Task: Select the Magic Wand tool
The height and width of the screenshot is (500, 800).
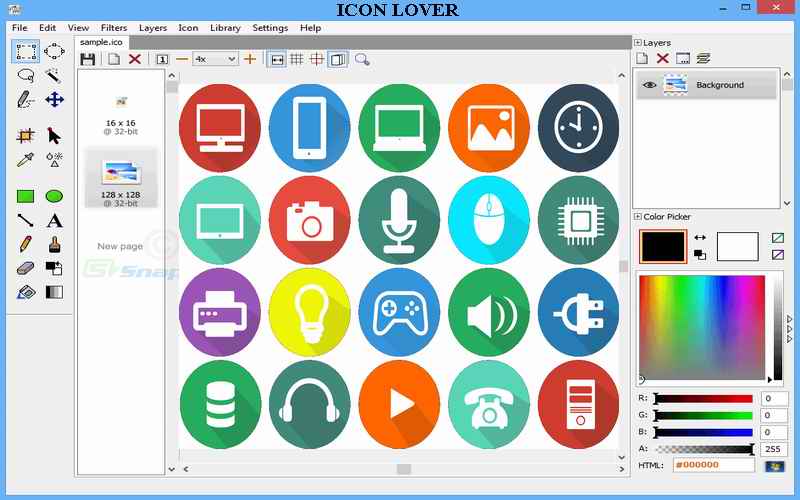Action: 54,75
